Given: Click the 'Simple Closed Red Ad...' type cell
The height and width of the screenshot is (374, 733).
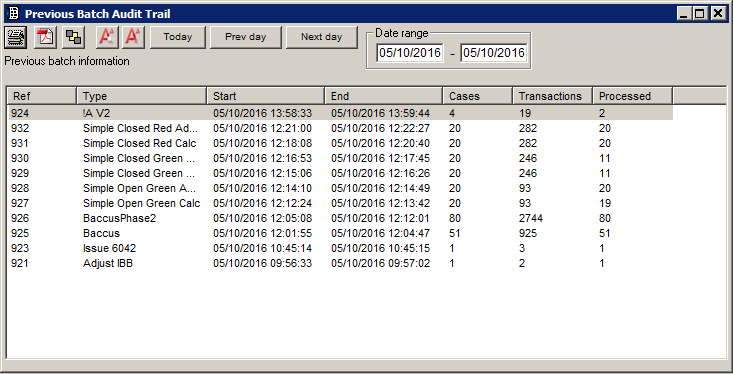Looking at the screenshot, I should (x=140, y=128).
